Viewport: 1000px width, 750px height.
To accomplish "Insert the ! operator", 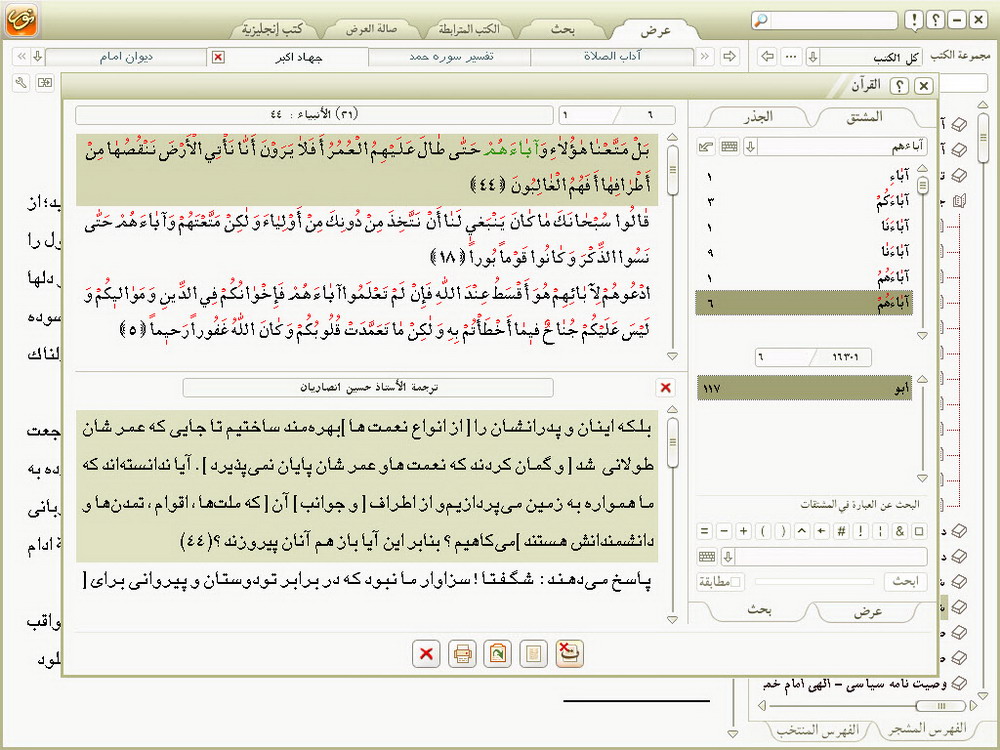I will pos(861,531).
